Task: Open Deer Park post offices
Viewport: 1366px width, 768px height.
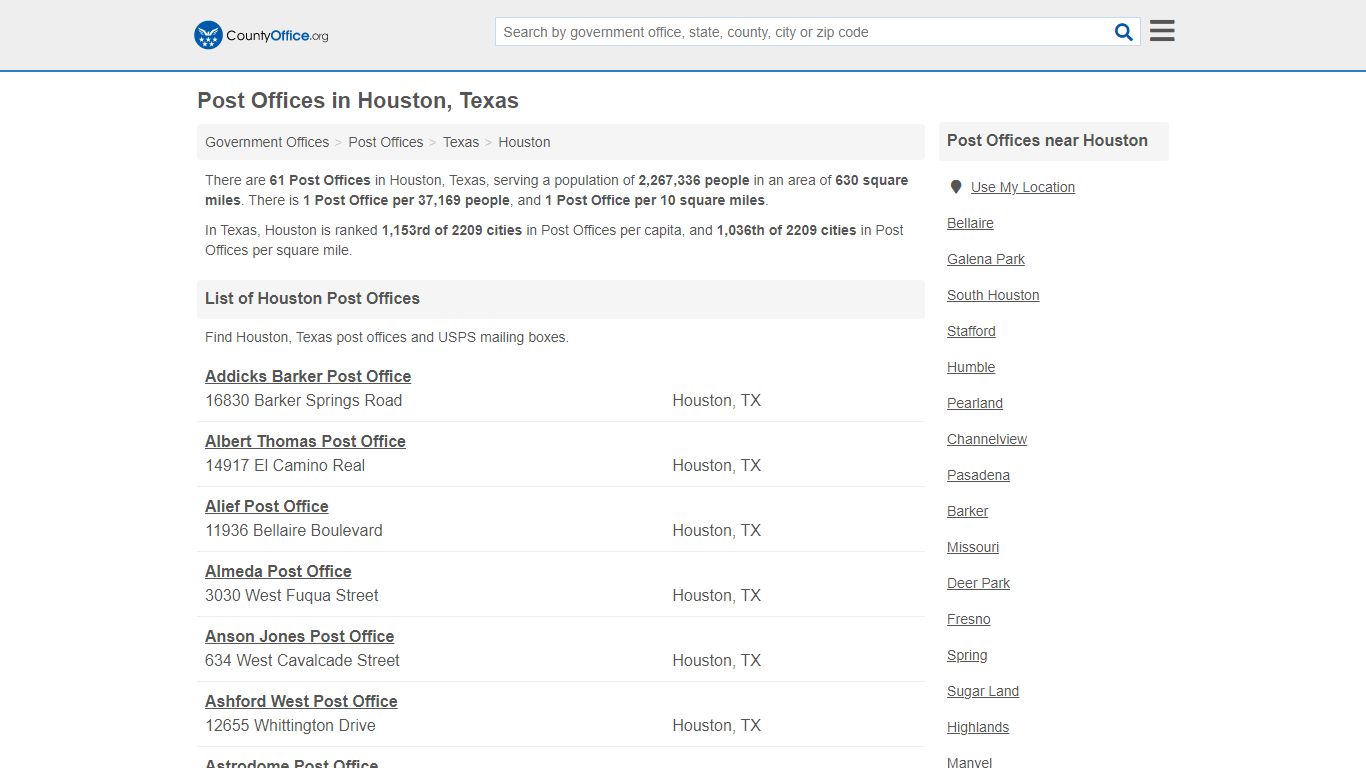Action: 978,583
